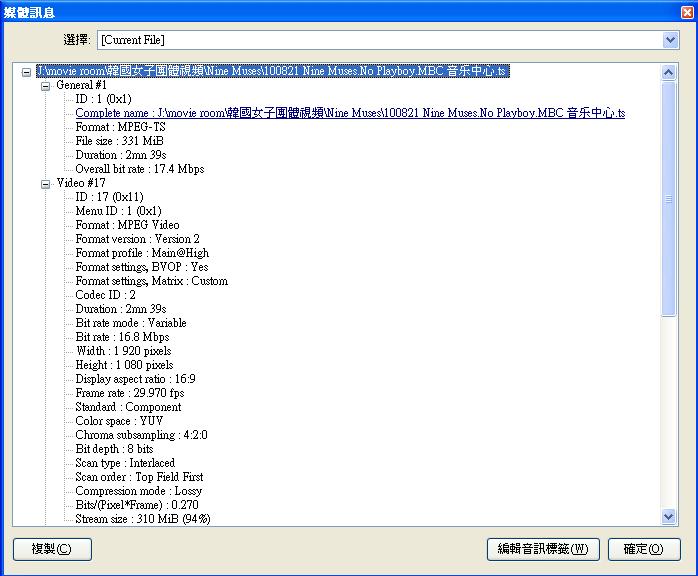Image resolution: width=698 pixels, height=576 pixels.
Task: Select the 'Format : MPEG-TS' row
Action: click(120, 127)
